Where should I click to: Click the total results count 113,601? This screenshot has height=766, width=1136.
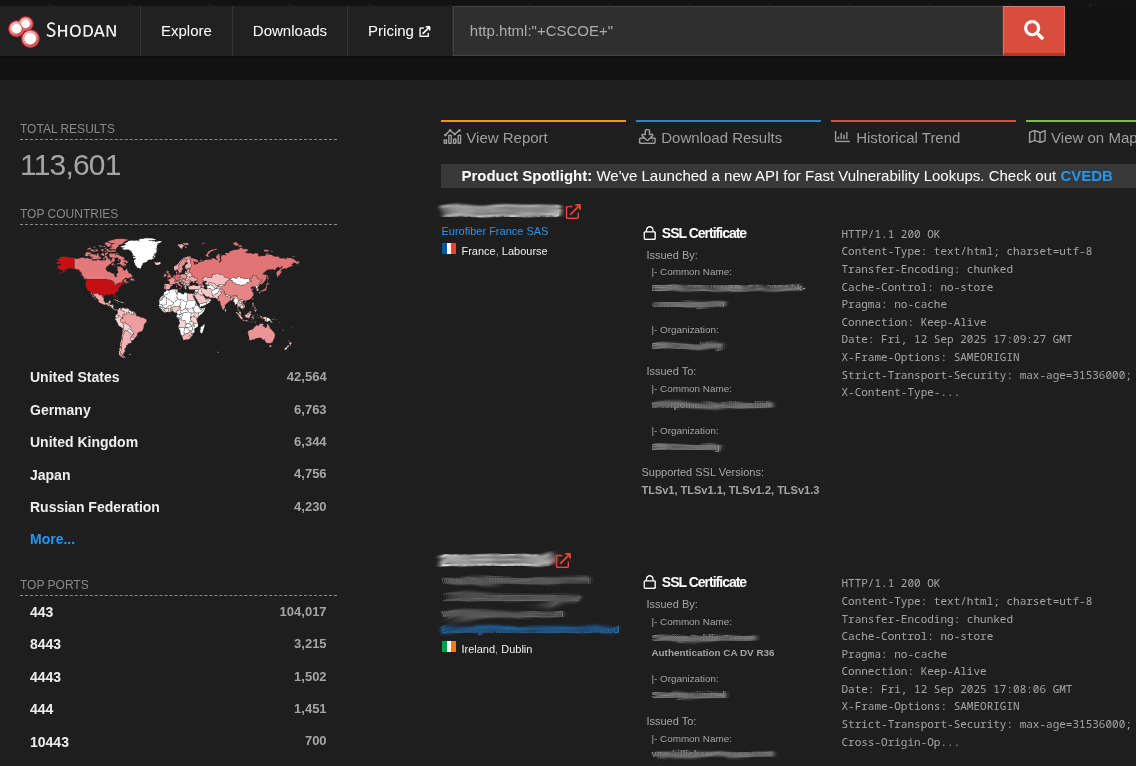[x=70, y=165]
